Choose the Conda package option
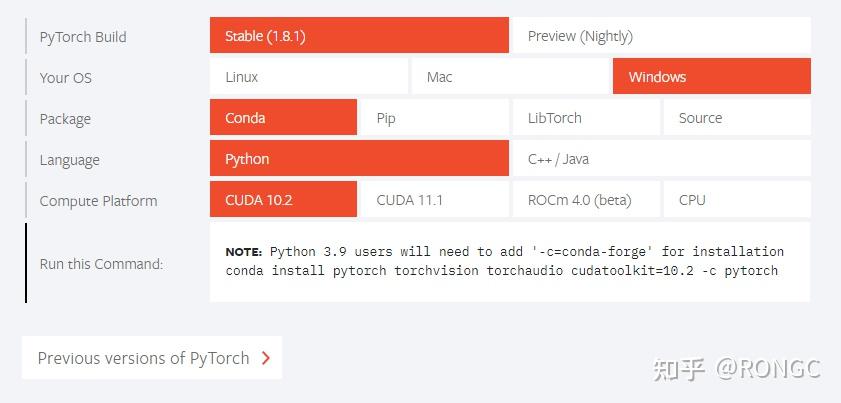Screen dimensions: 841x403 (283, 117)
